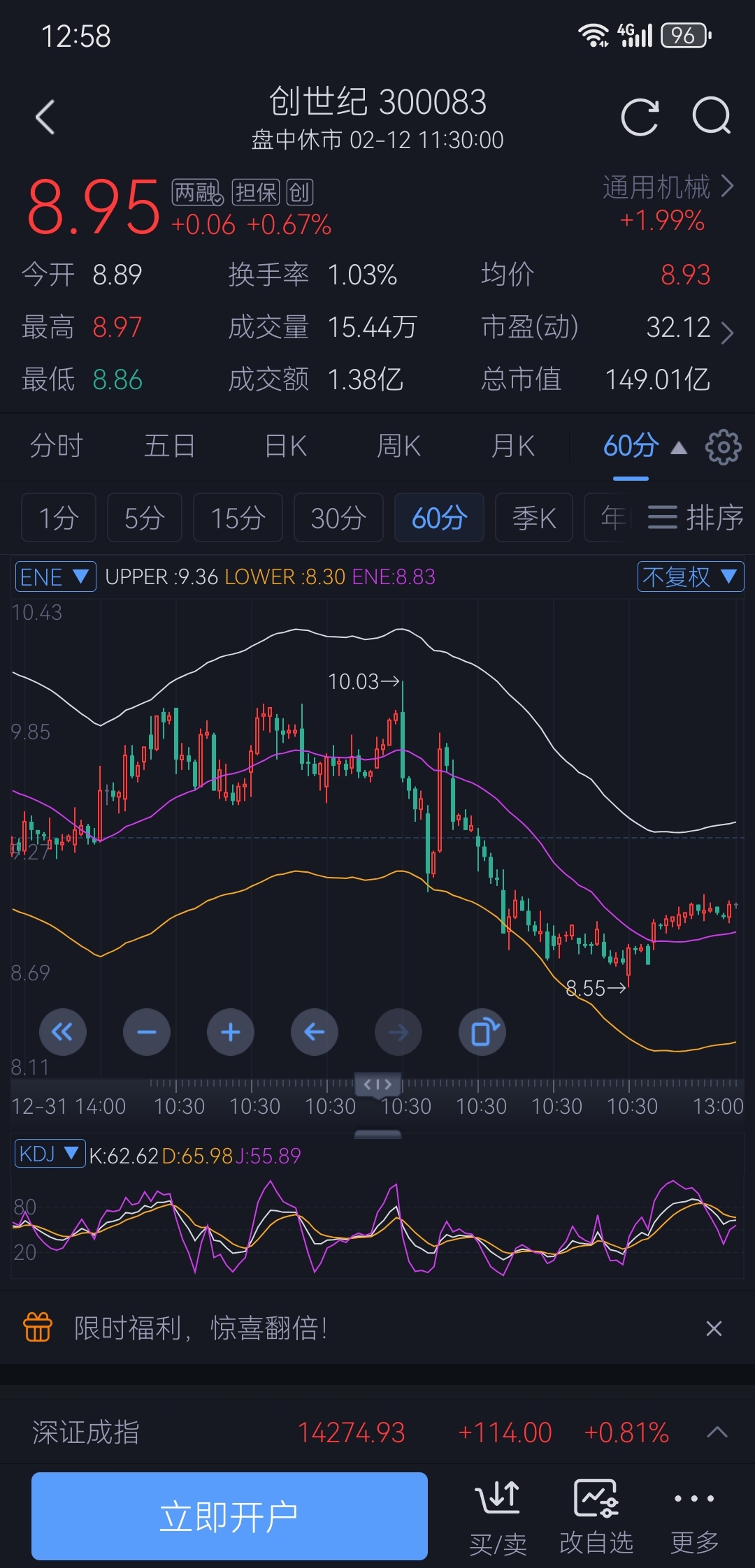The height and width of the screenshot is (1568, 755).
Task: Tap the 总市值 149.01亿 value
Action: coord(657,379)
